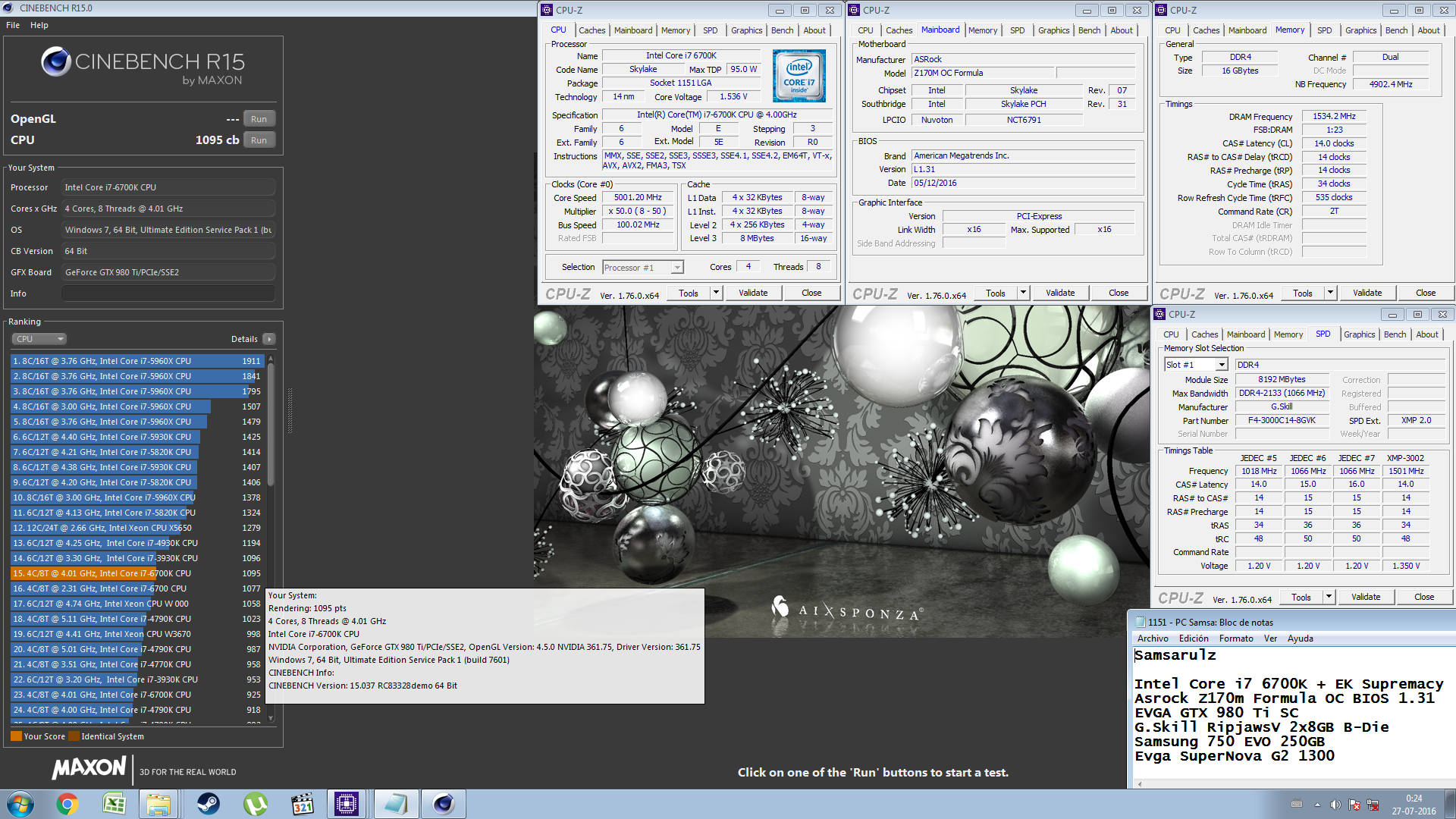Click Validate in the first CPU-Z window

(753, 293)
